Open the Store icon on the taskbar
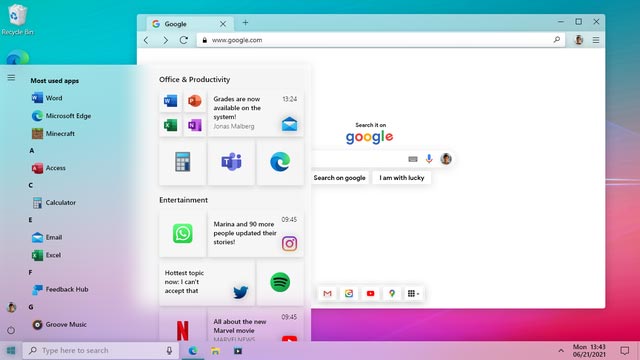The width and height of the screenshot is (640, 360). (x=238, y=351)
